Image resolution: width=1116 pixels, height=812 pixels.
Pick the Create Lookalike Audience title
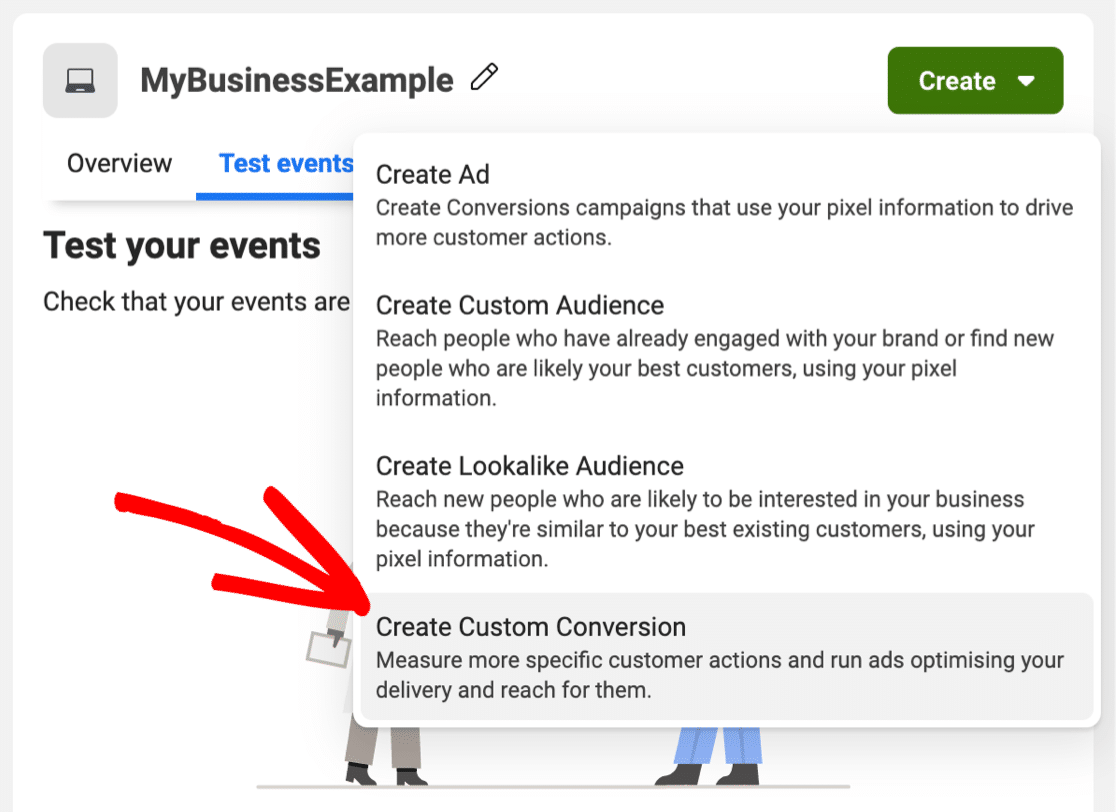[529, 466]
